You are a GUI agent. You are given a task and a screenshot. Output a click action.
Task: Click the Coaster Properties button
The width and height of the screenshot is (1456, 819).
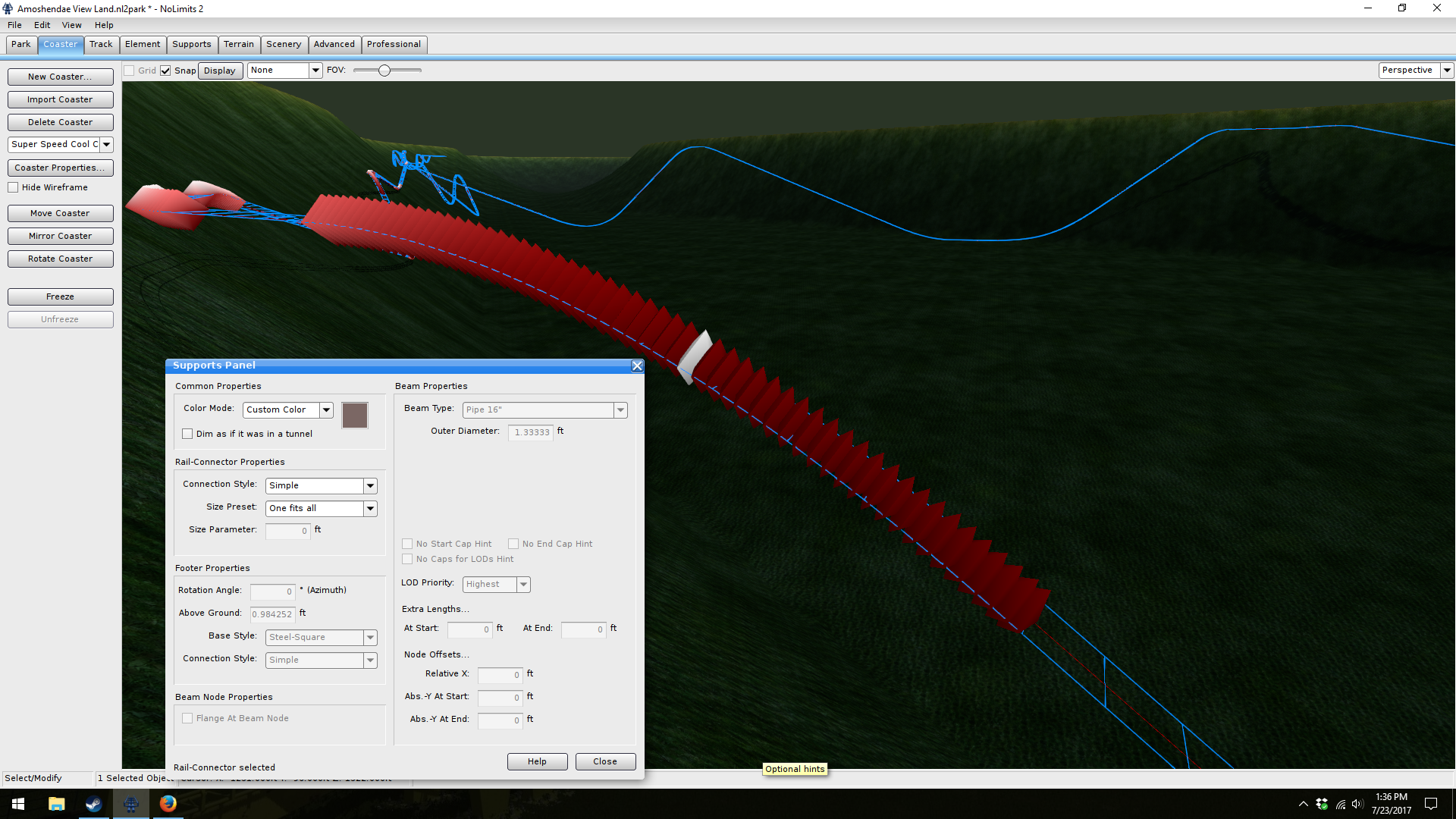point(60,168)
